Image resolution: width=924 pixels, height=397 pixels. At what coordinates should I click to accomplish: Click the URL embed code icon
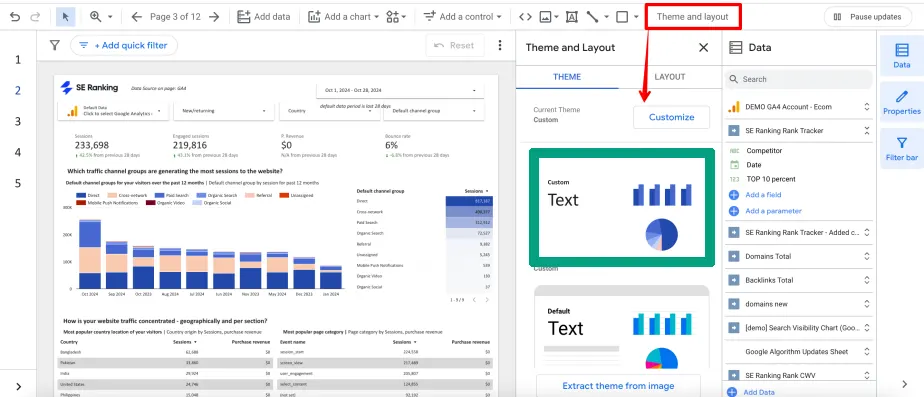click(x=525, y=17)
